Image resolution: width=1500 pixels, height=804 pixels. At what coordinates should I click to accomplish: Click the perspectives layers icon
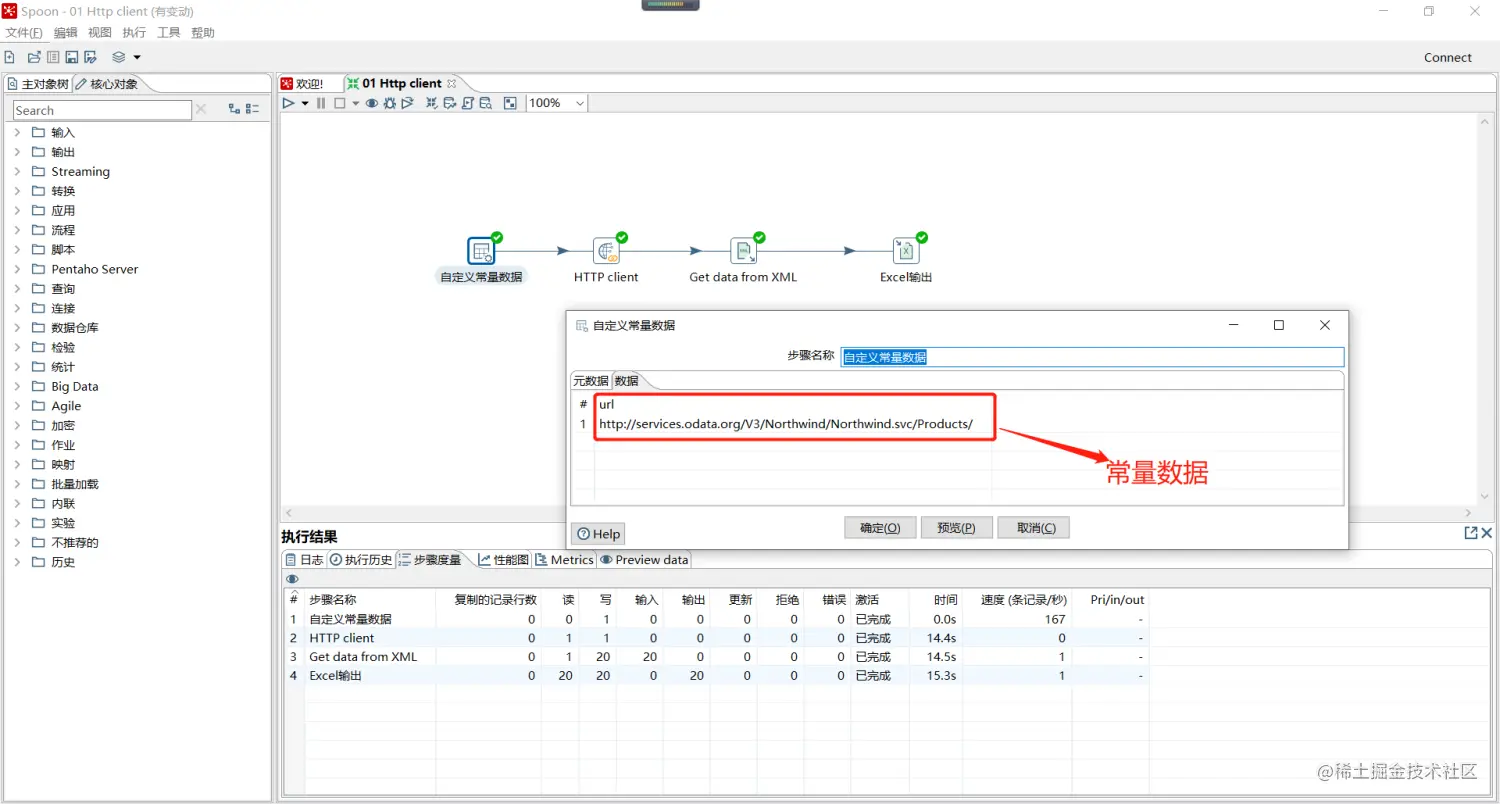point(119,57)
